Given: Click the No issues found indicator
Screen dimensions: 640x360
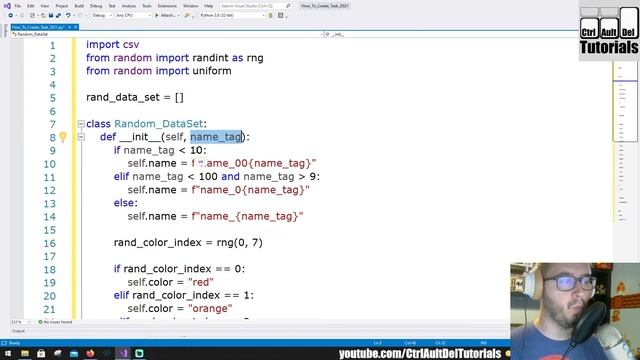Looking at the screenshot, I should click(55, 322).
